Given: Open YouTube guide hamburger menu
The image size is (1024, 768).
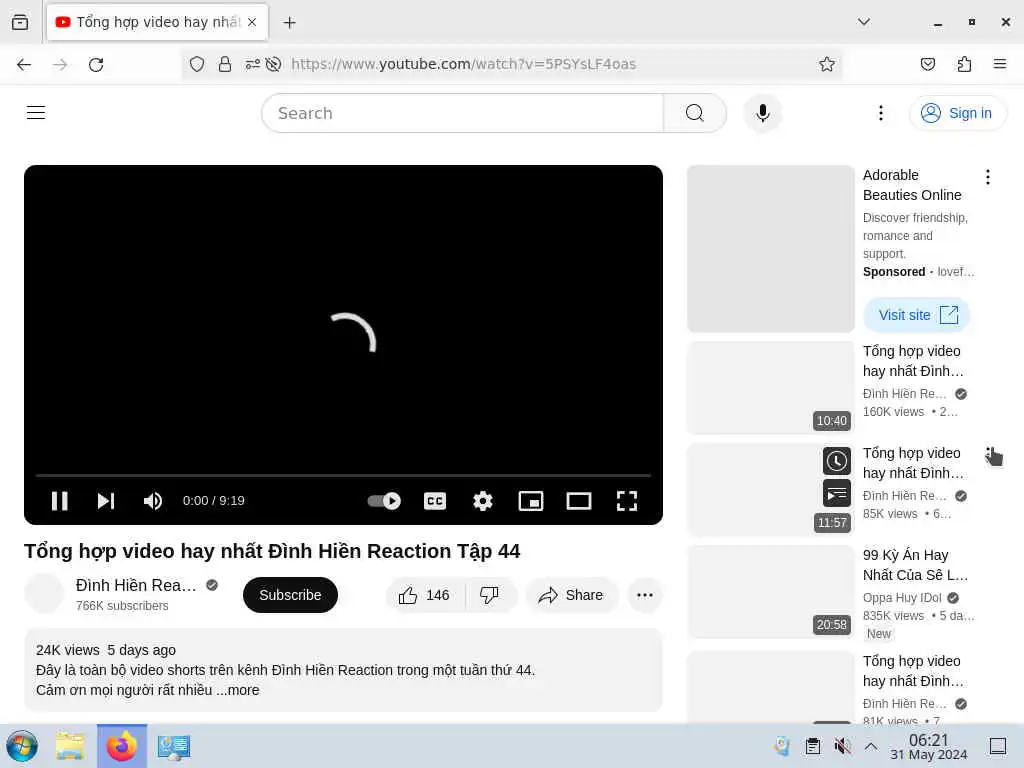Looking at the screenshot, I should (36, 113).
